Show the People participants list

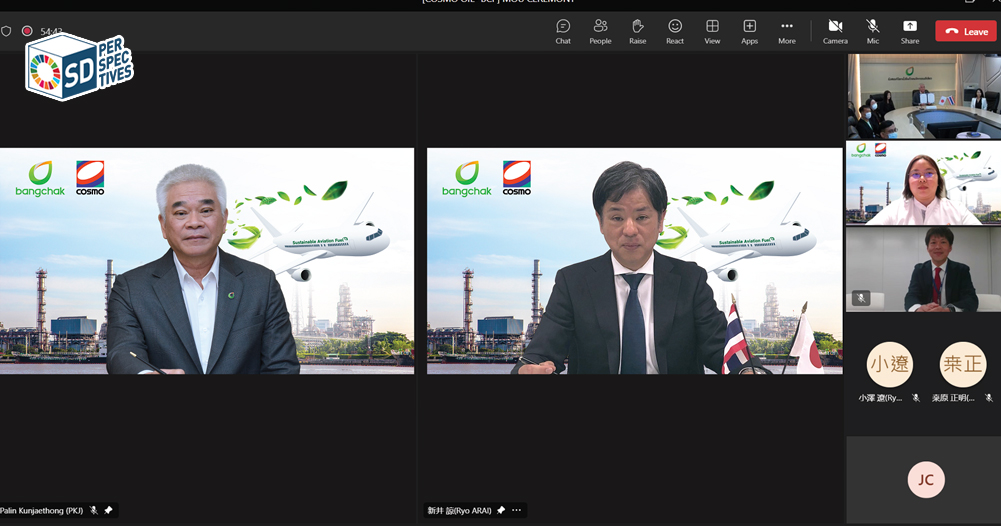[x=600, y=31]
